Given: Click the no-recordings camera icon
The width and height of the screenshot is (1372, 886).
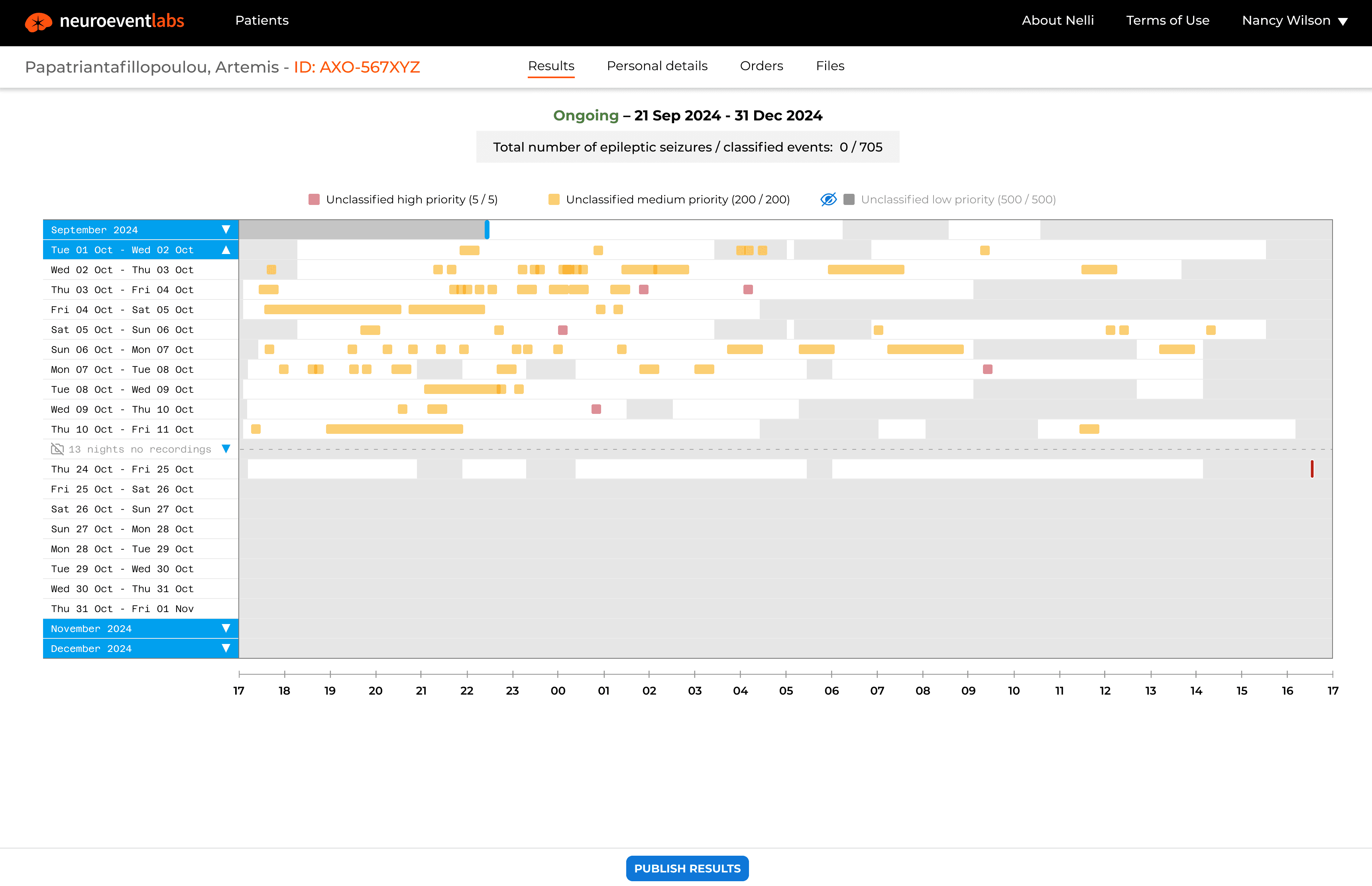Looking at the screenshot, I should point(57,449).
